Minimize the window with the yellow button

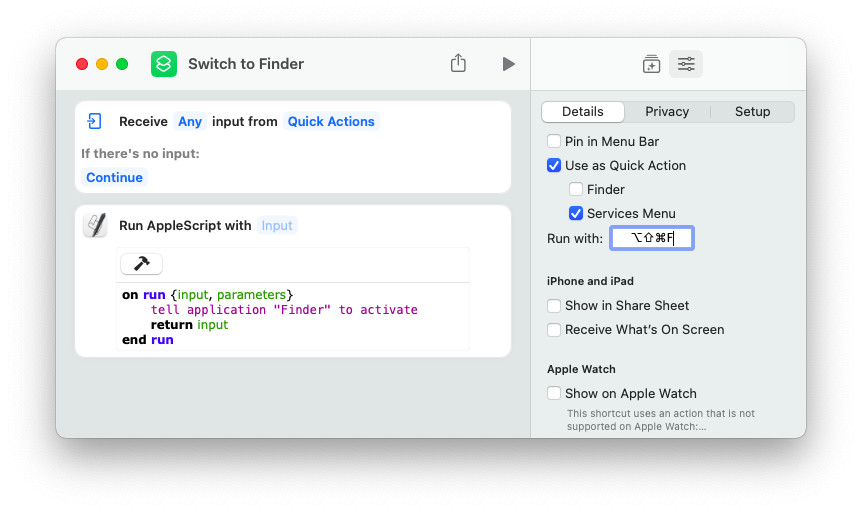(102, 64)
